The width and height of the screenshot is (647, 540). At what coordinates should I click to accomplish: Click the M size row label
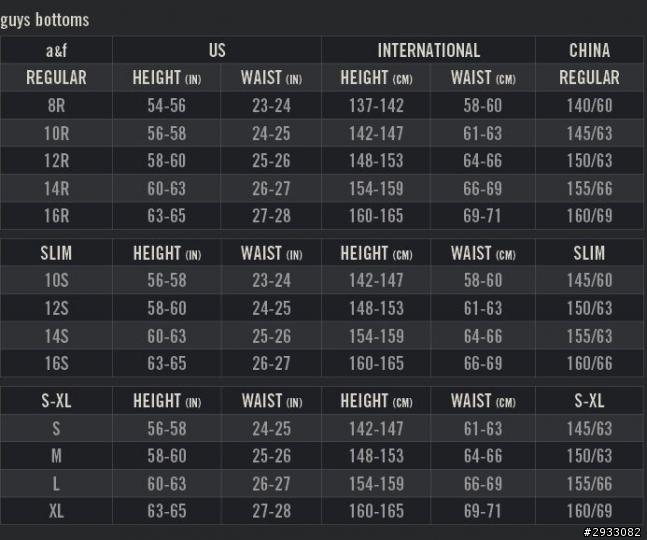point(57,456)
